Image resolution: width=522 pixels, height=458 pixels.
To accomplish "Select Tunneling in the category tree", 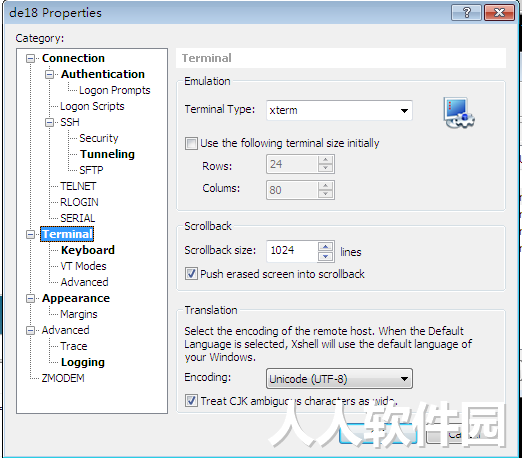I will pos(107,154).
